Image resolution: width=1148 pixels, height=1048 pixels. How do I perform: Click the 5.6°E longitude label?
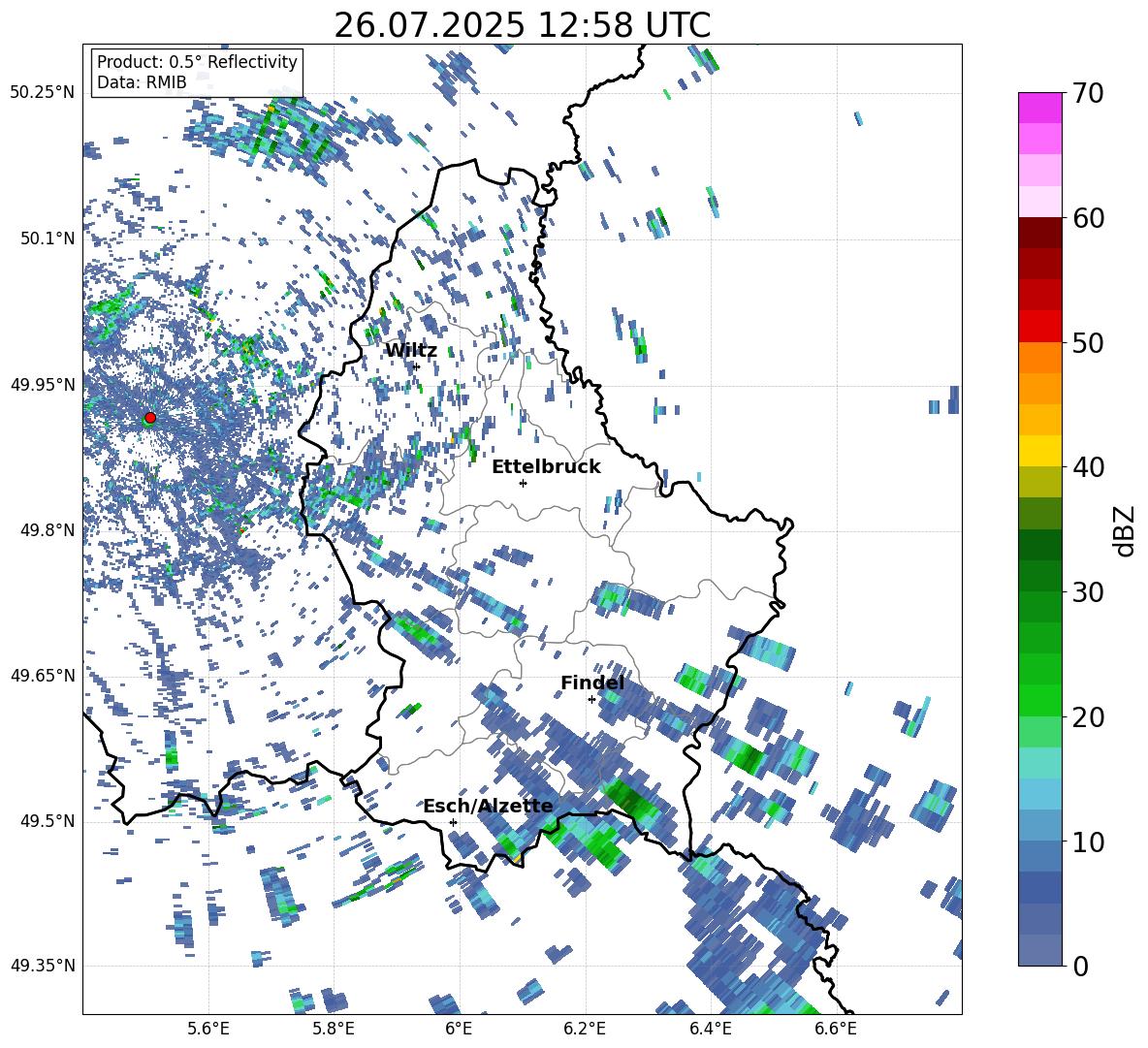[208, 1029]
